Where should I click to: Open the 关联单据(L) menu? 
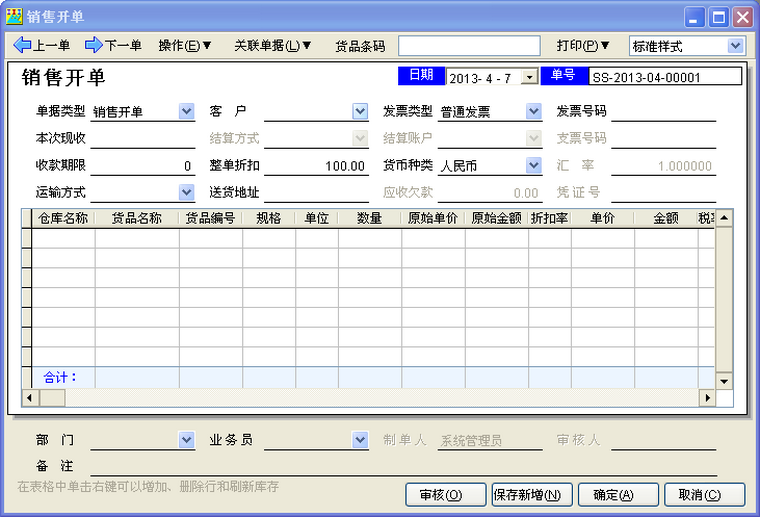pos(272,46)
